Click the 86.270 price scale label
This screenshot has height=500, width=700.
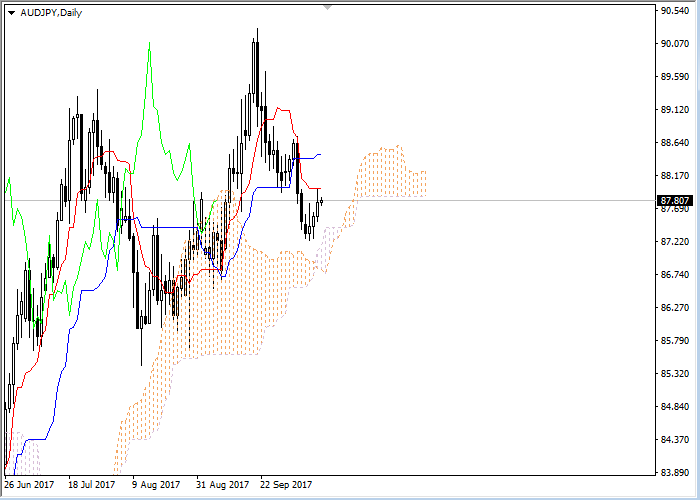click(675, 308)
